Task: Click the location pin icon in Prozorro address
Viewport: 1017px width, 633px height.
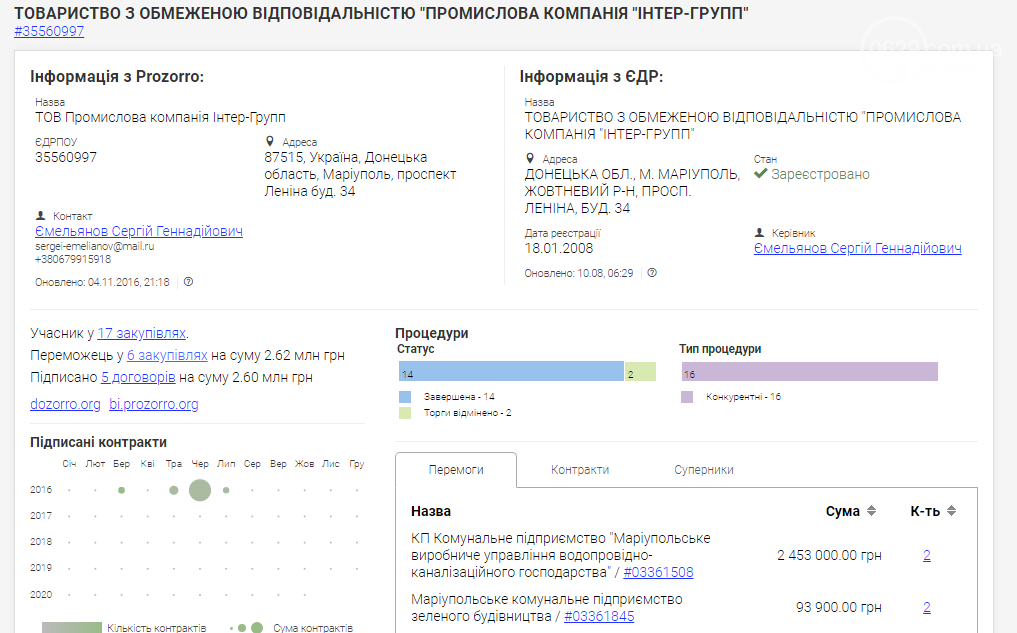Action: [270, 141]
